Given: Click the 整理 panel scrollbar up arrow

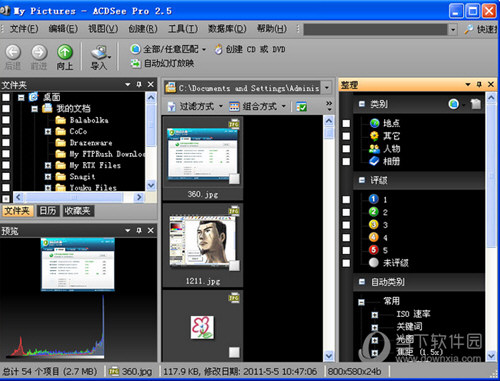Looking at the screenshot, I should (491, 98).
